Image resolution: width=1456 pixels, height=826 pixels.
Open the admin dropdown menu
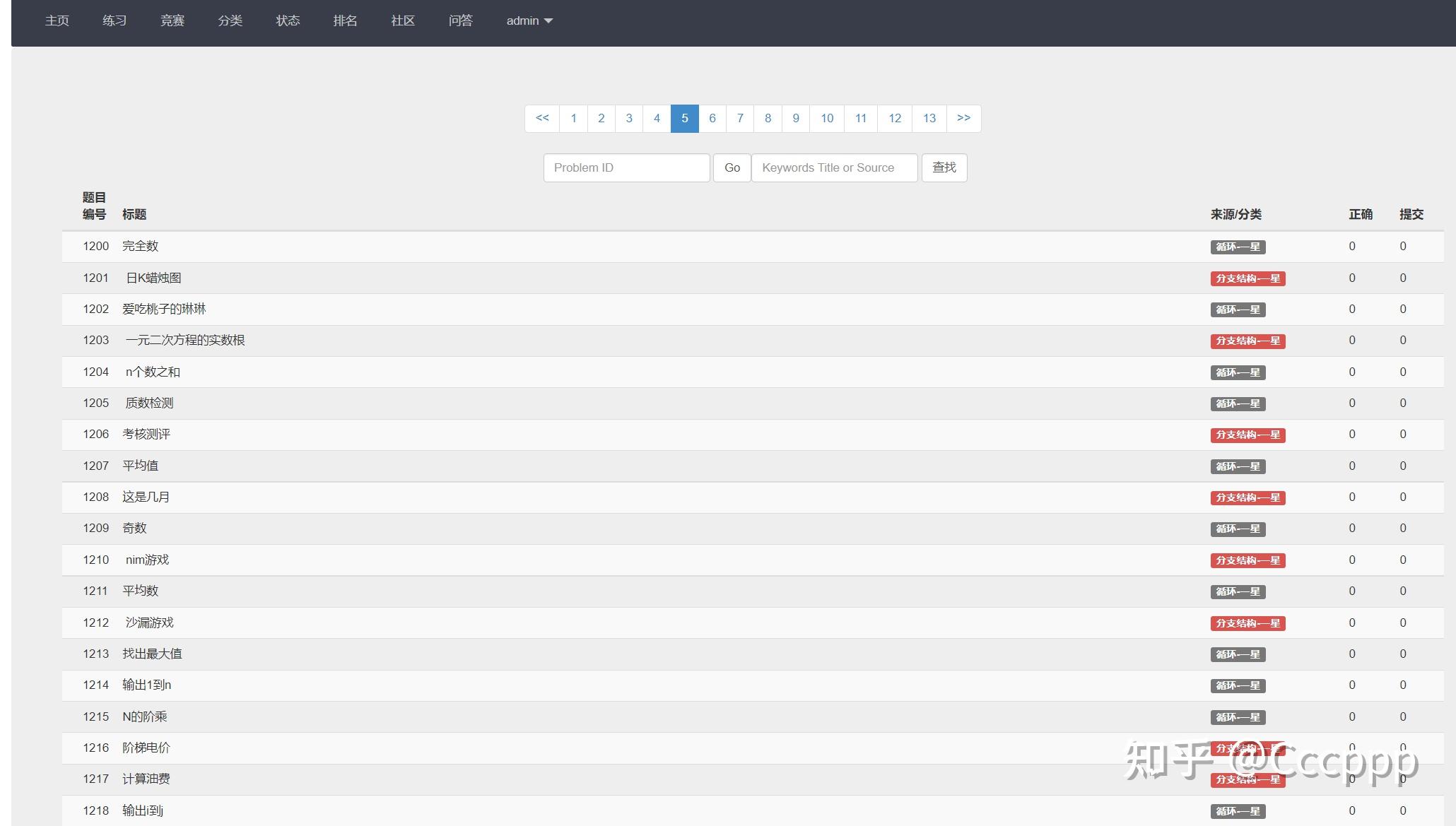[x=529, y=21]
